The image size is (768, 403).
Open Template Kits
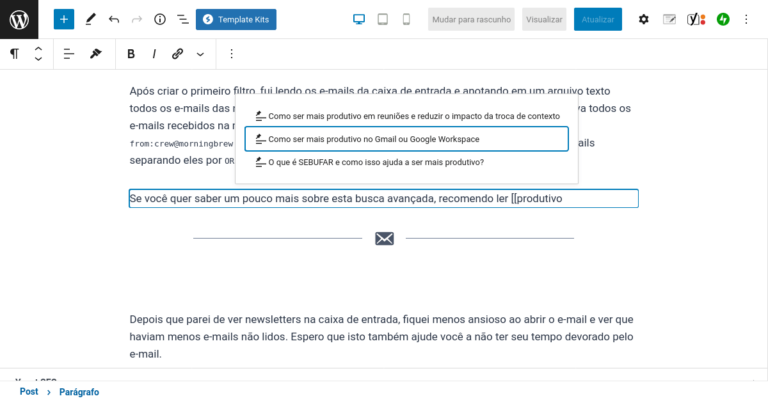click(x=236, y=20)
